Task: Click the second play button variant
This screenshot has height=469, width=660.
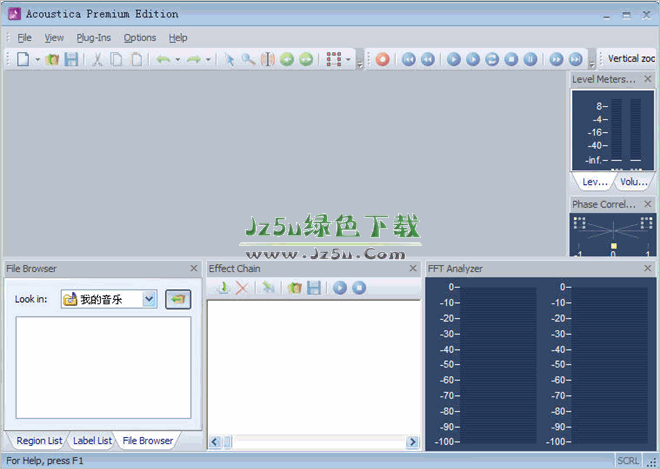Action: (473, 59)
